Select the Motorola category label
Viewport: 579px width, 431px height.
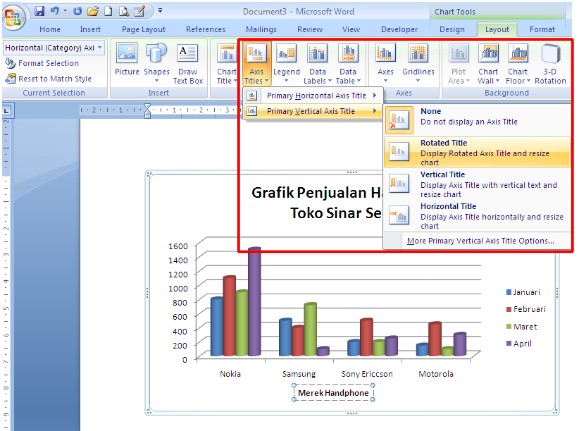[x=436, y=374]
